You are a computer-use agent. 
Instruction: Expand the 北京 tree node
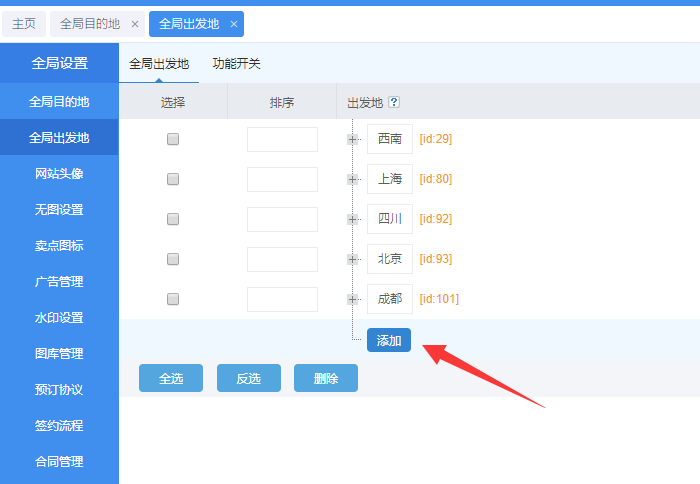[352, 259]
